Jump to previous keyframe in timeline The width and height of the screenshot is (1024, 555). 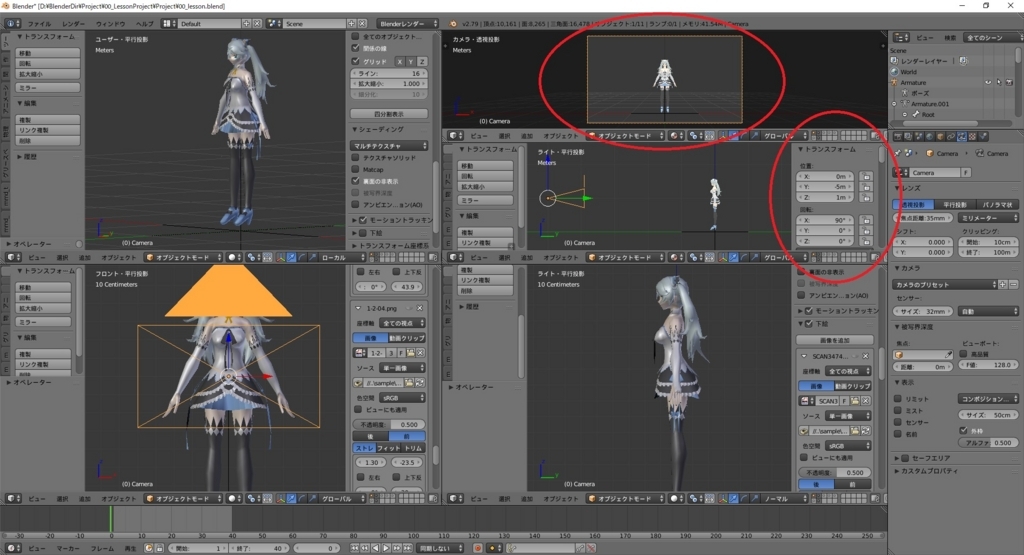coord(365,548)
